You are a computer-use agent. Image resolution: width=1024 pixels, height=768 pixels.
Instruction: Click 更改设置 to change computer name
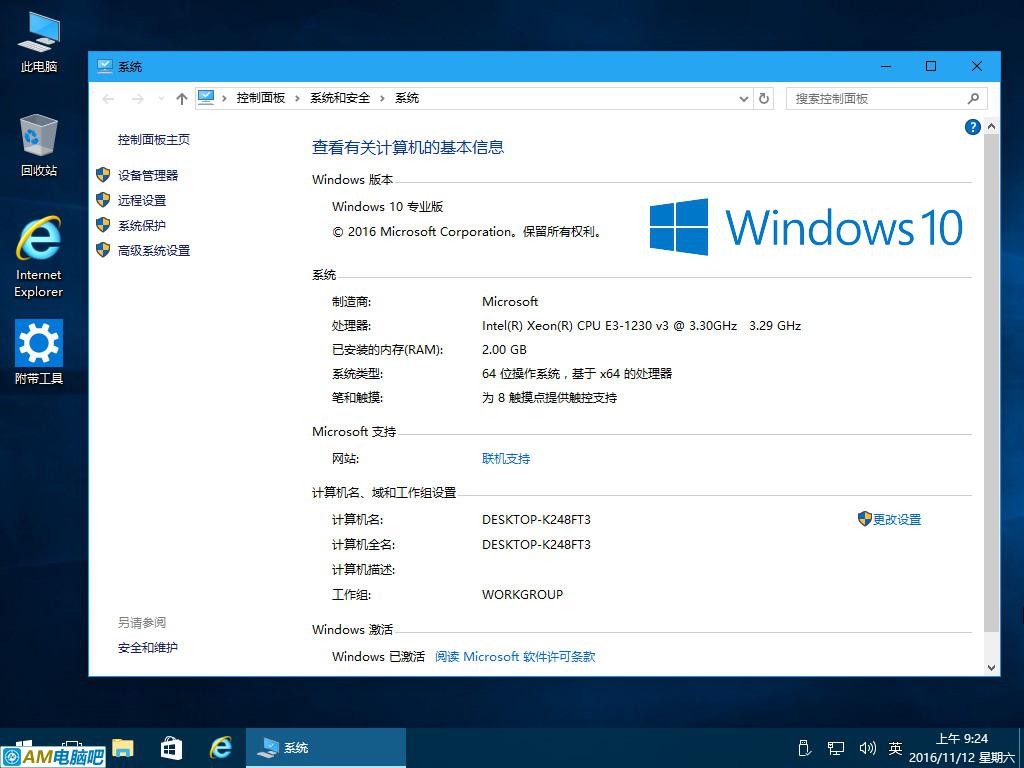897,519
